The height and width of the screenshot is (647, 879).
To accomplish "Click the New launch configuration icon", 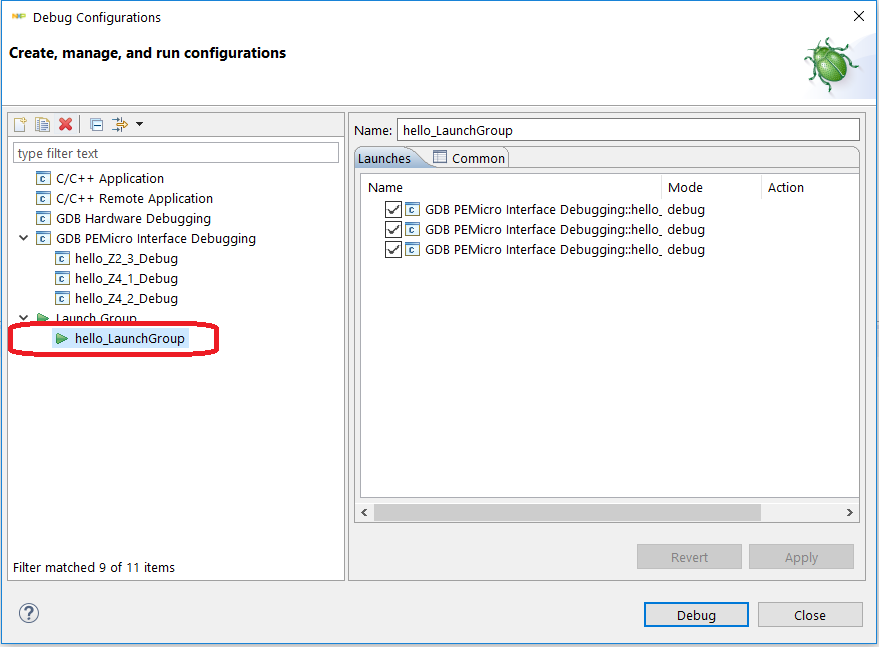I will point(21,124).
